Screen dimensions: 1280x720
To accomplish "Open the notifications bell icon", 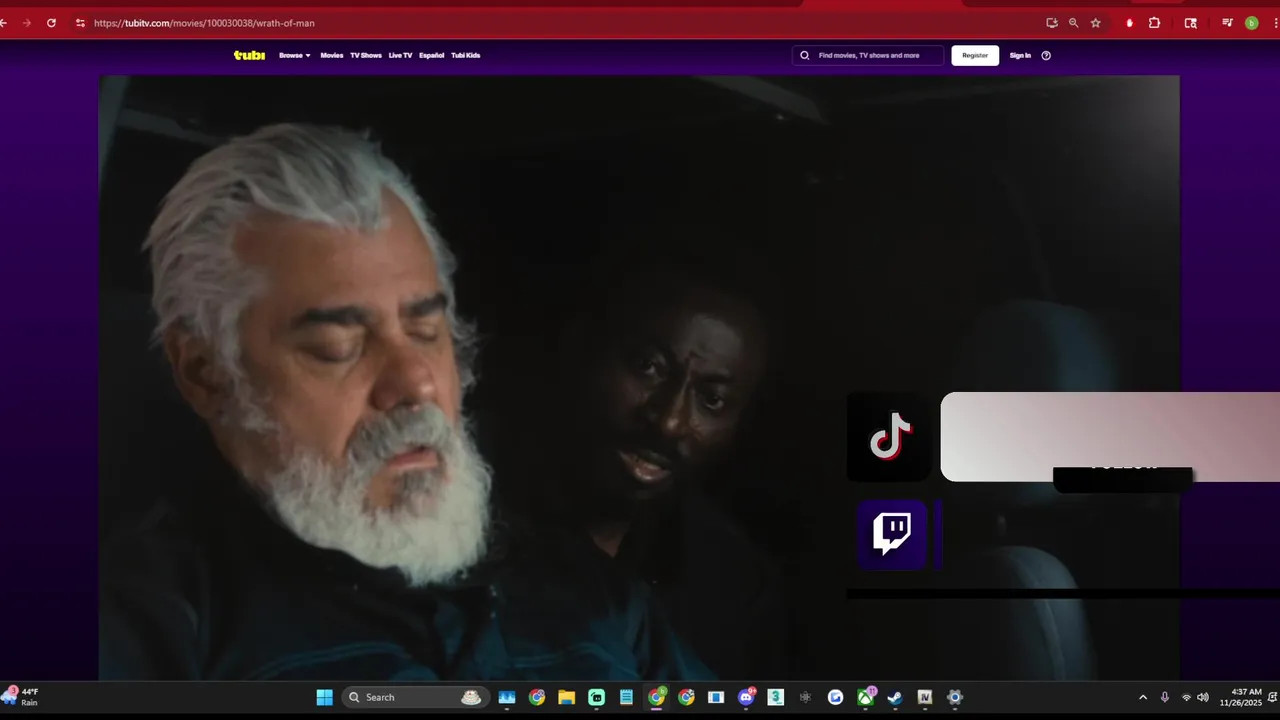I will pos(1272,697).
